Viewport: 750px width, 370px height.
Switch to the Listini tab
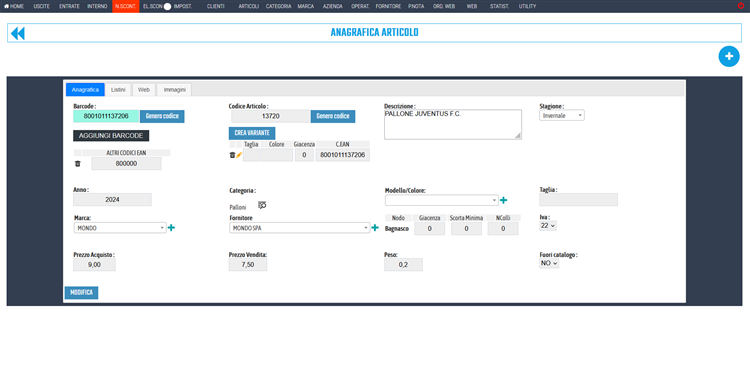(118, 90)
